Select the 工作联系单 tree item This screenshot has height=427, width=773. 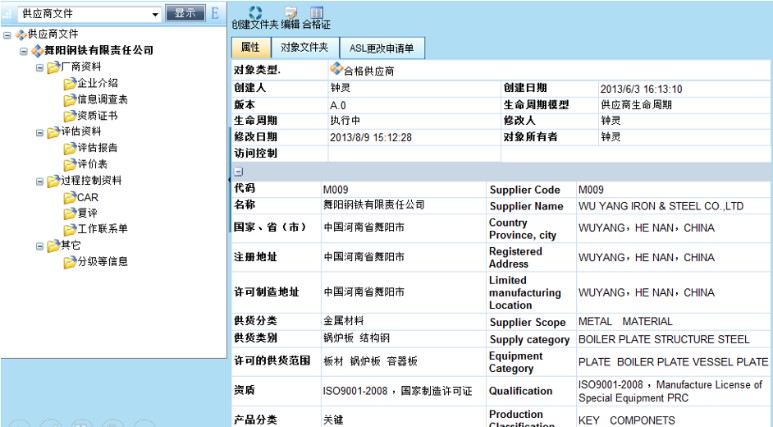click(103, 229)
